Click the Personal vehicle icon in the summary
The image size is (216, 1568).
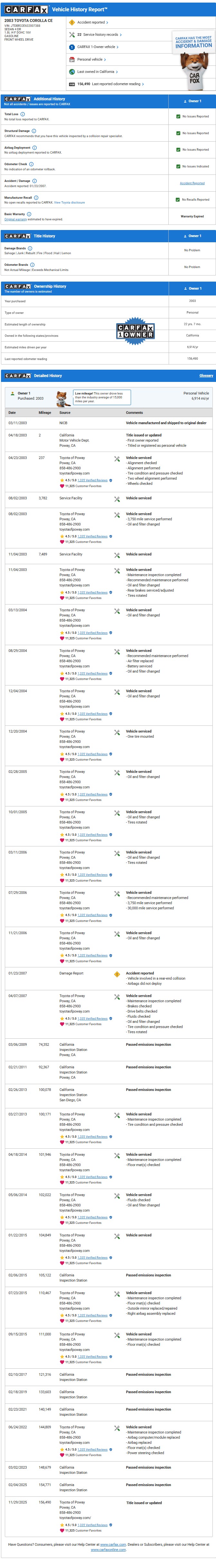click(x=71, y=60)
